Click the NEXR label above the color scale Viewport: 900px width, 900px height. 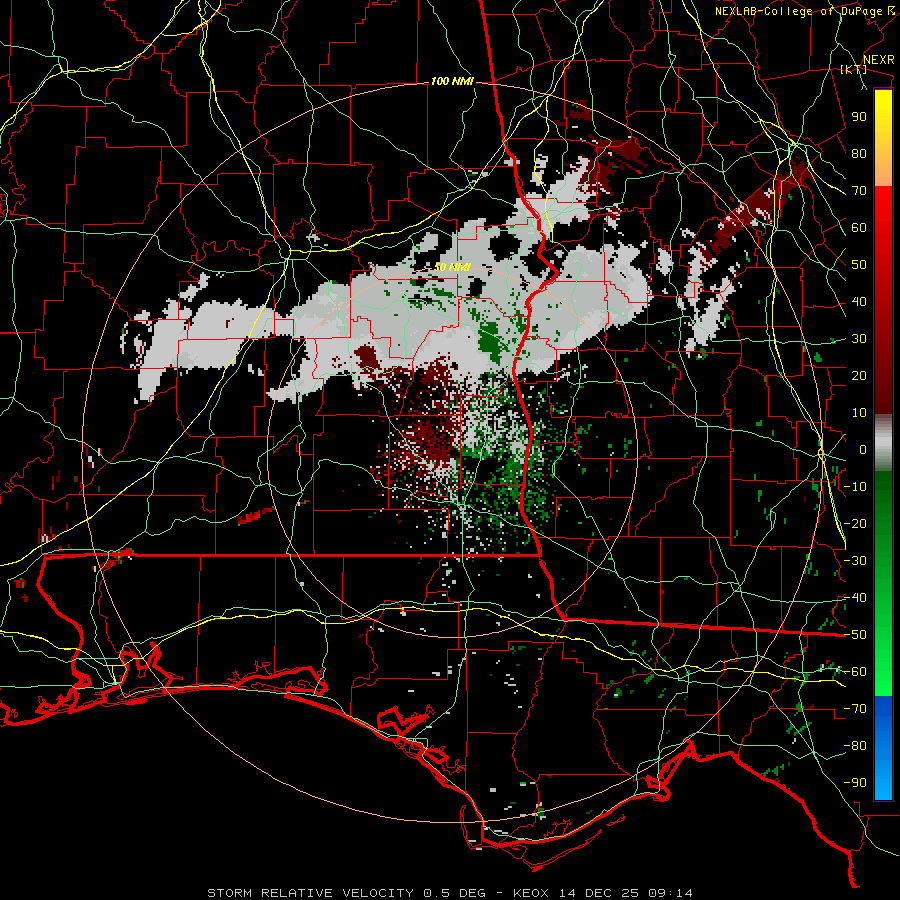[x=879, y=60]
